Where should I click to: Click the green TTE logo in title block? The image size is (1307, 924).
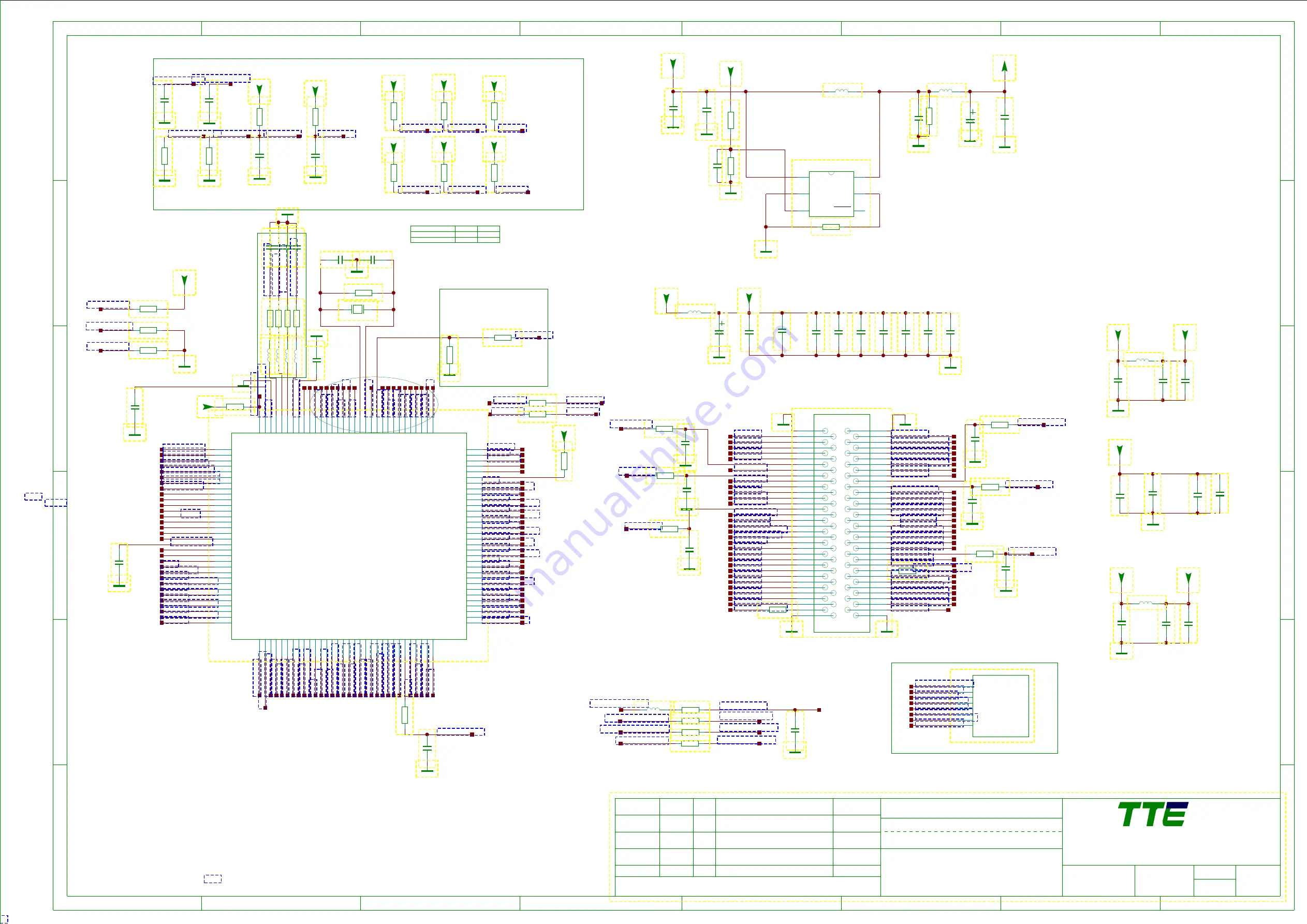click(1153, 814)
